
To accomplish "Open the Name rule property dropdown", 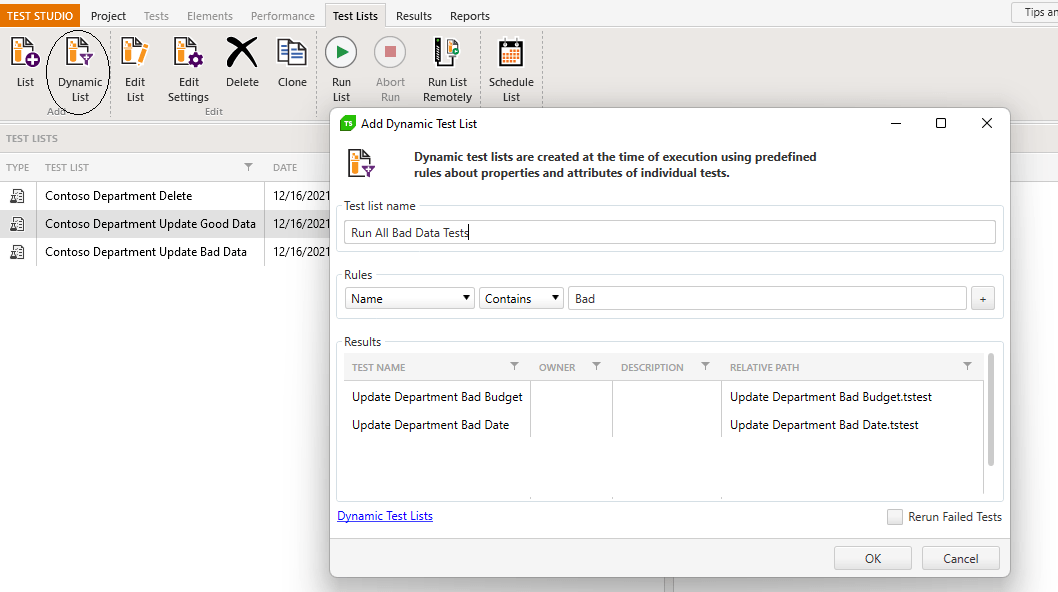I will pos(410,298).
